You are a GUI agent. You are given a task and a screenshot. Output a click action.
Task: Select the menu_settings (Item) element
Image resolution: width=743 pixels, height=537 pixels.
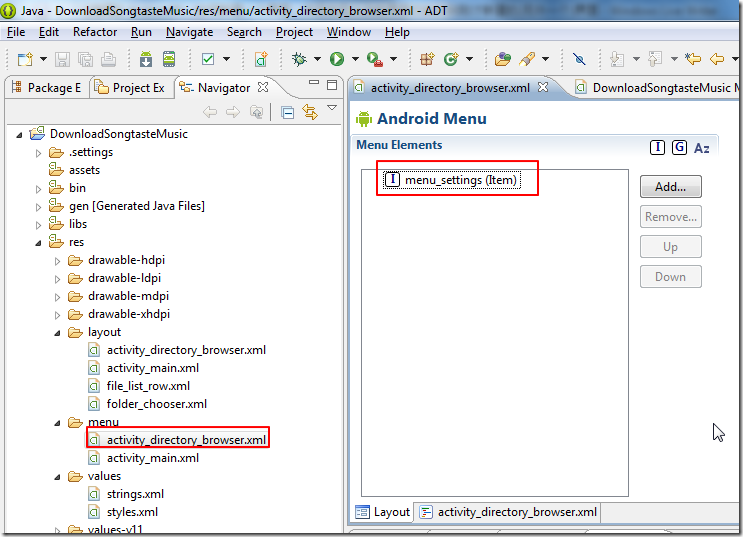click(452, 180)
